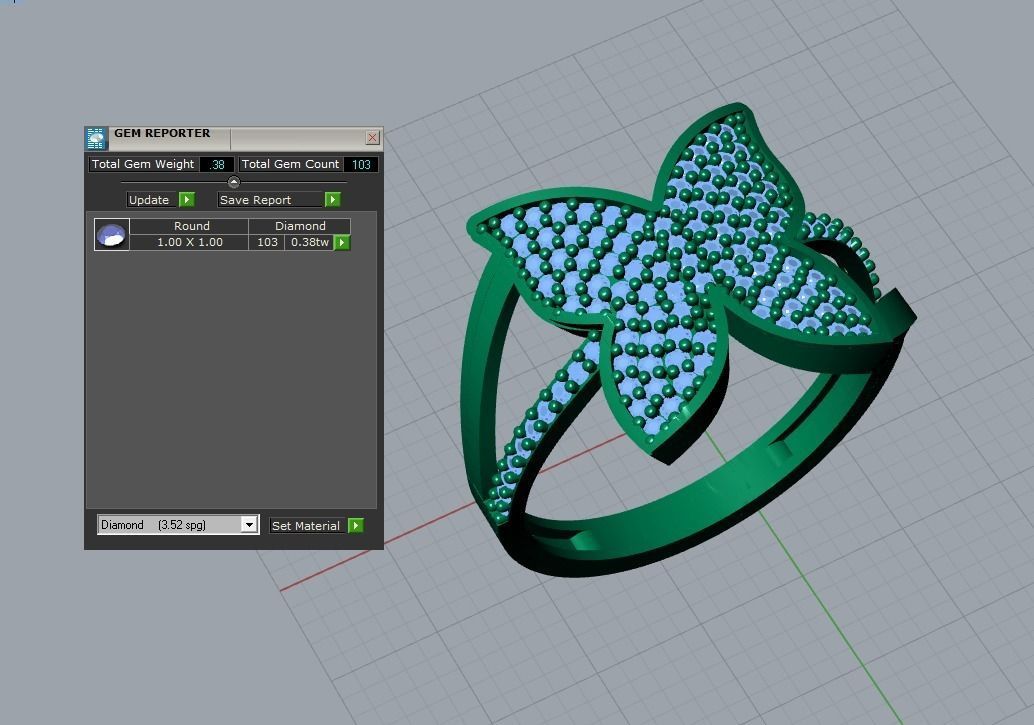Click the green arrow next to 0.38tw
Screen dimensions: 1034x725
click(342, 243)
